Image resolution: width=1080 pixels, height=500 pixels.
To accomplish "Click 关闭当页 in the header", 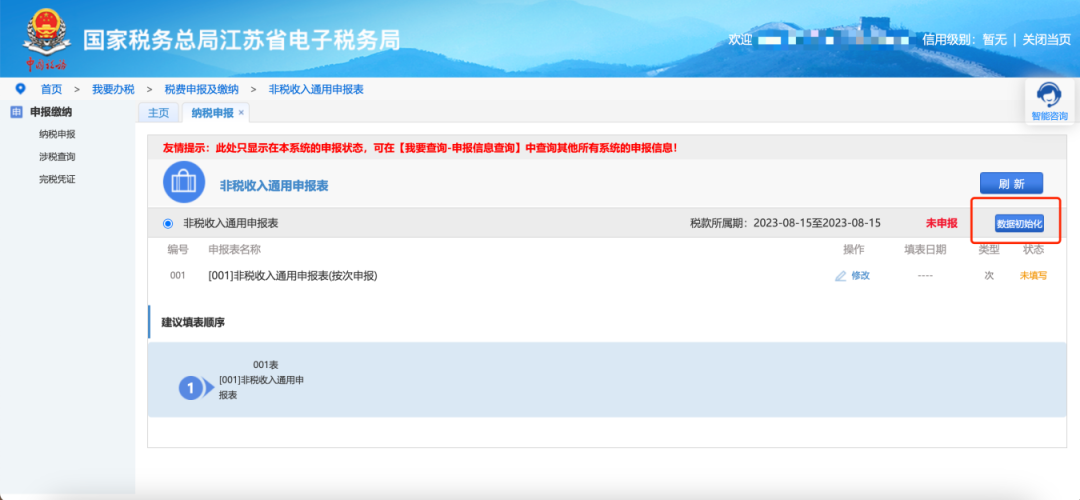I will [1046, 40].
